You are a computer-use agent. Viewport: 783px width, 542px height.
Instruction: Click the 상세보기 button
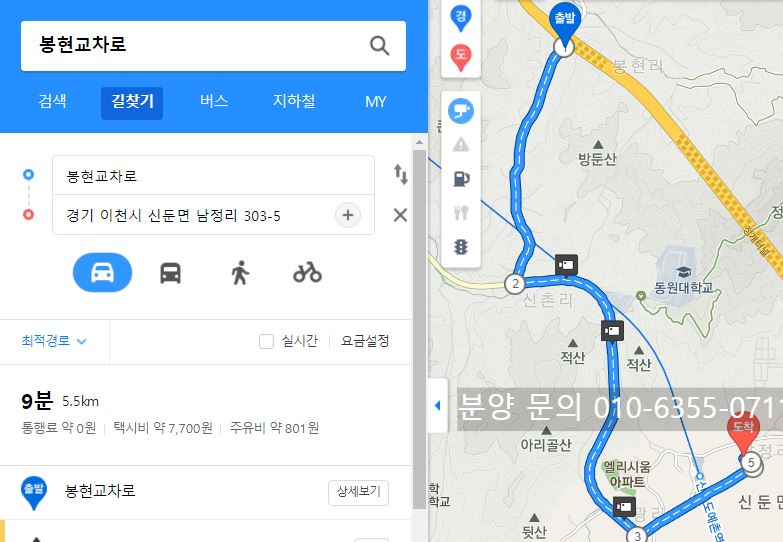tap(359, 493)
